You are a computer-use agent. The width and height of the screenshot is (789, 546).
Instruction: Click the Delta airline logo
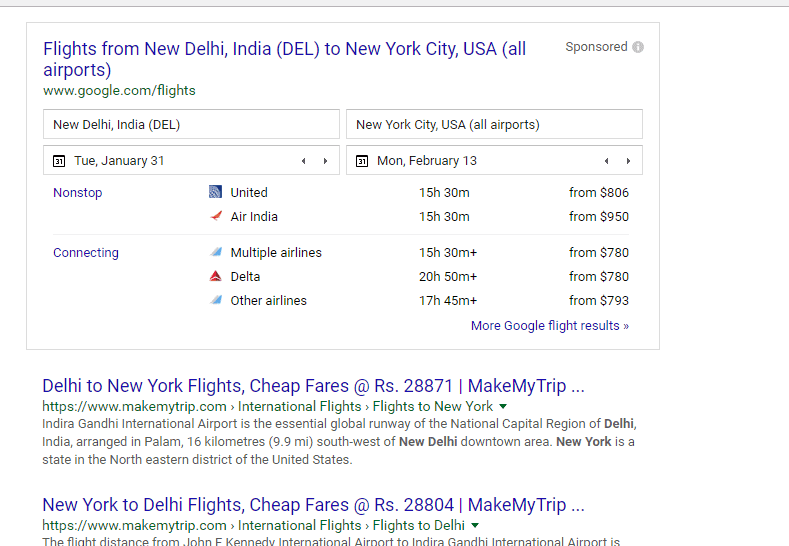click(215, 276)
